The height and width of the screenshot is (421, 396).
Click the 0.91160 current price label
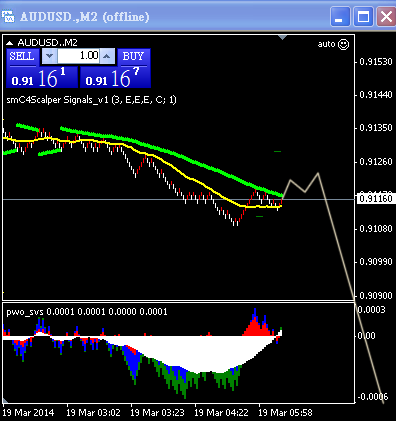375,199
